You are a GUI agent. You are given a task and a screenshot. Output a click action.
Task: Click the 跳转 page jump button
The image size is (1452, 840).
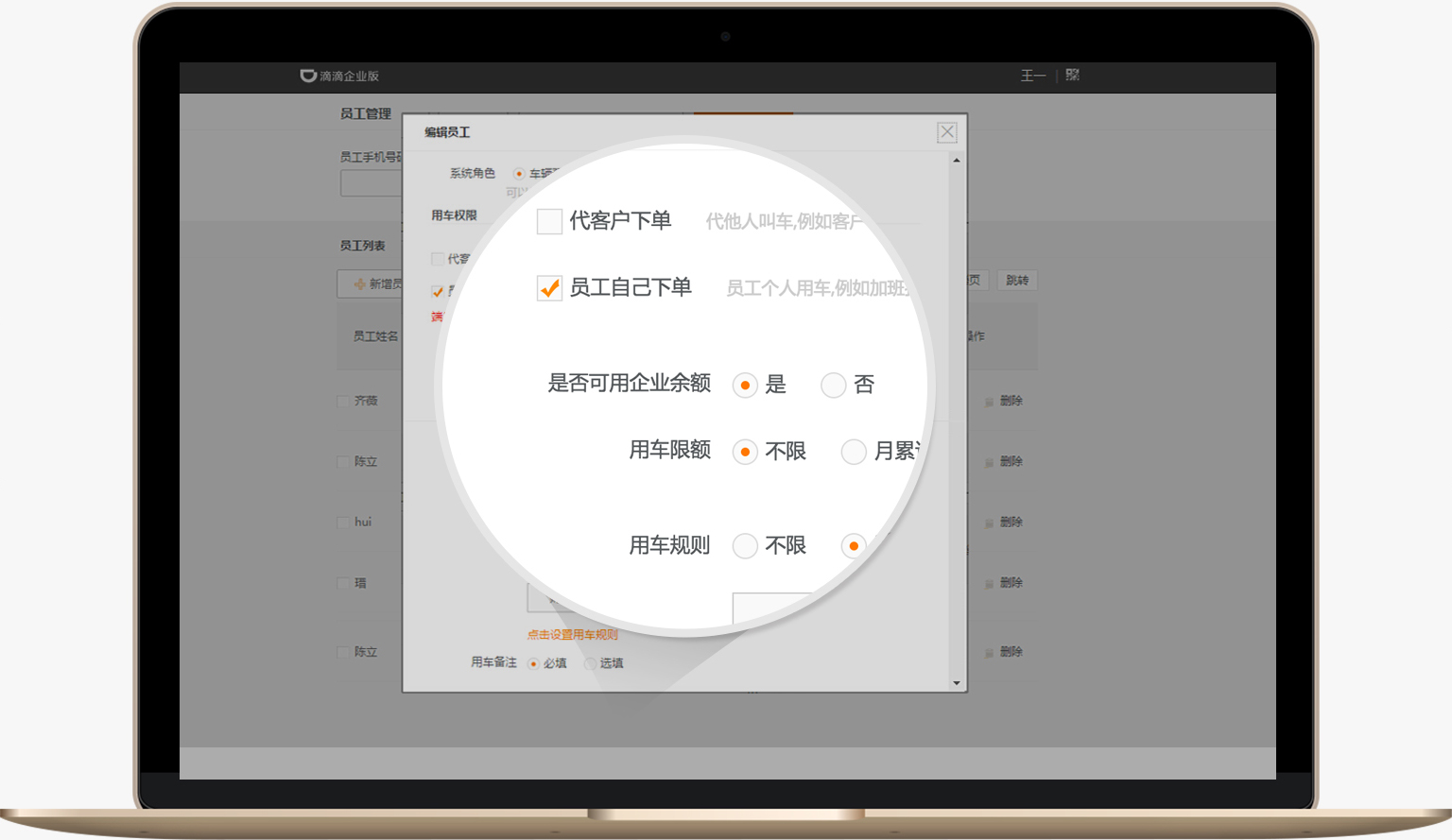(x=1016, y=280)
